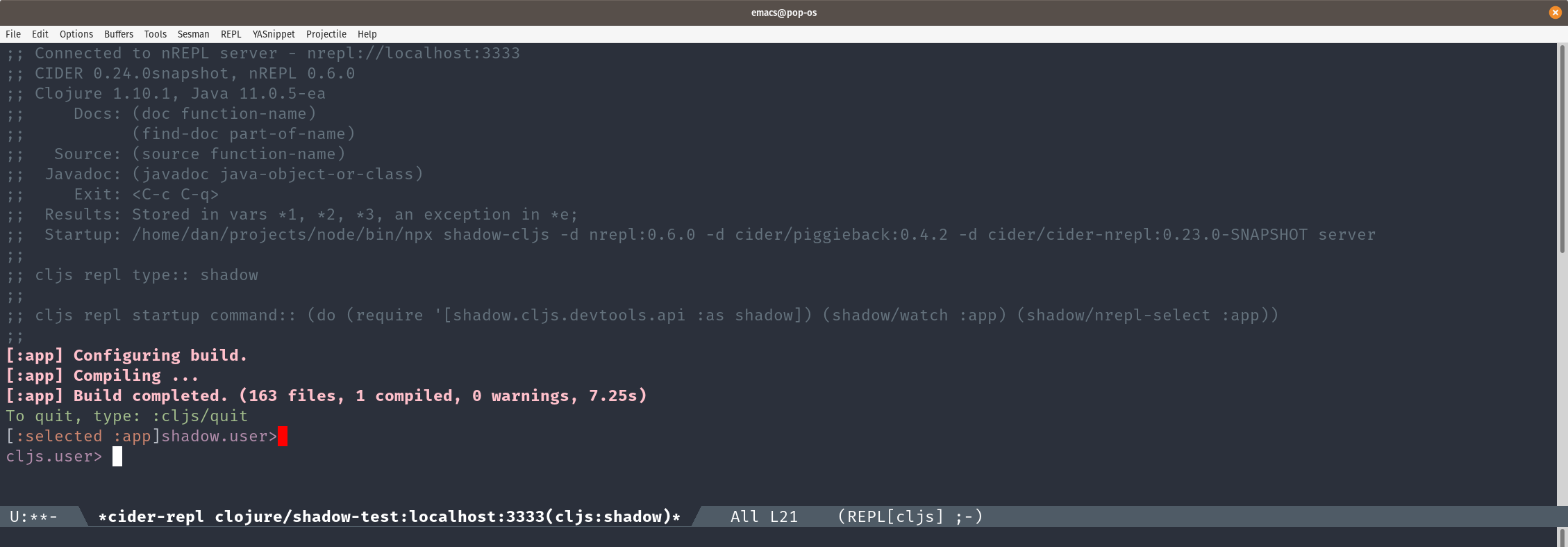Click the 'Connected to nREPL server' line
1568x547 pixels.
(x=263, y=54)
